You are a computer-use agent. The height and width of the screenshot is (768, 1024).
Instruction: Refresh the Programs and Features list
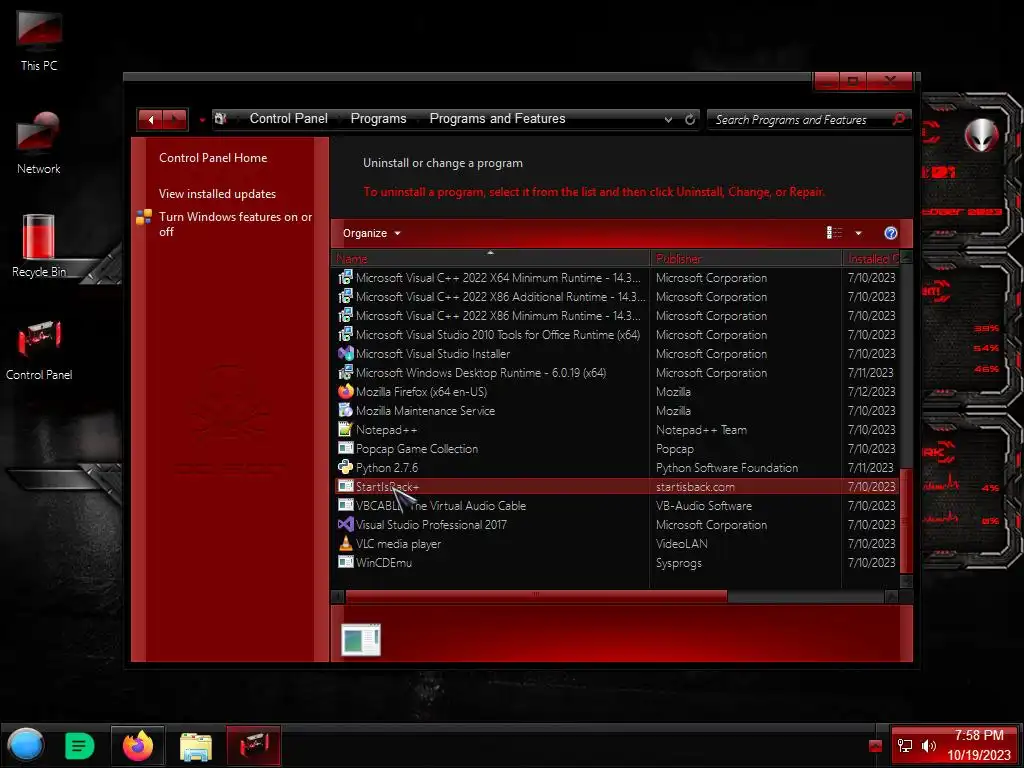[x=690, y=120]
